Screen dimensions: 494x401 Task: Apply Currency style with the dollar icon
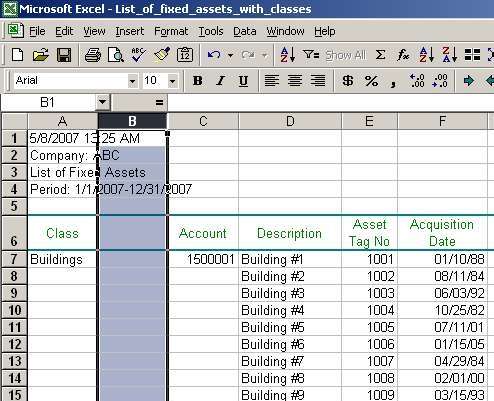(348, 80)
